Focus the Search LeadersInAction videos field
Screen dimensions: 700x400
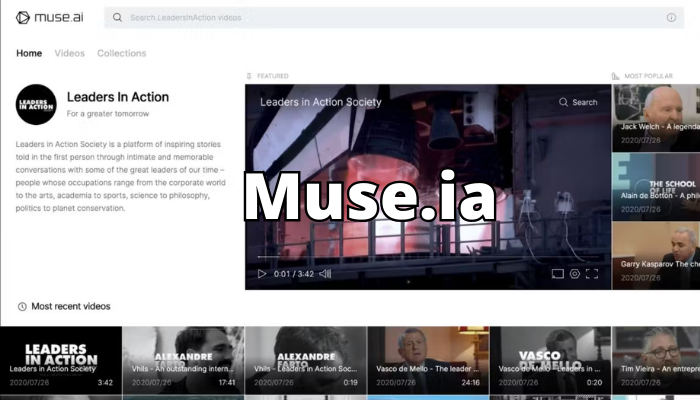[x=394, y=17]
